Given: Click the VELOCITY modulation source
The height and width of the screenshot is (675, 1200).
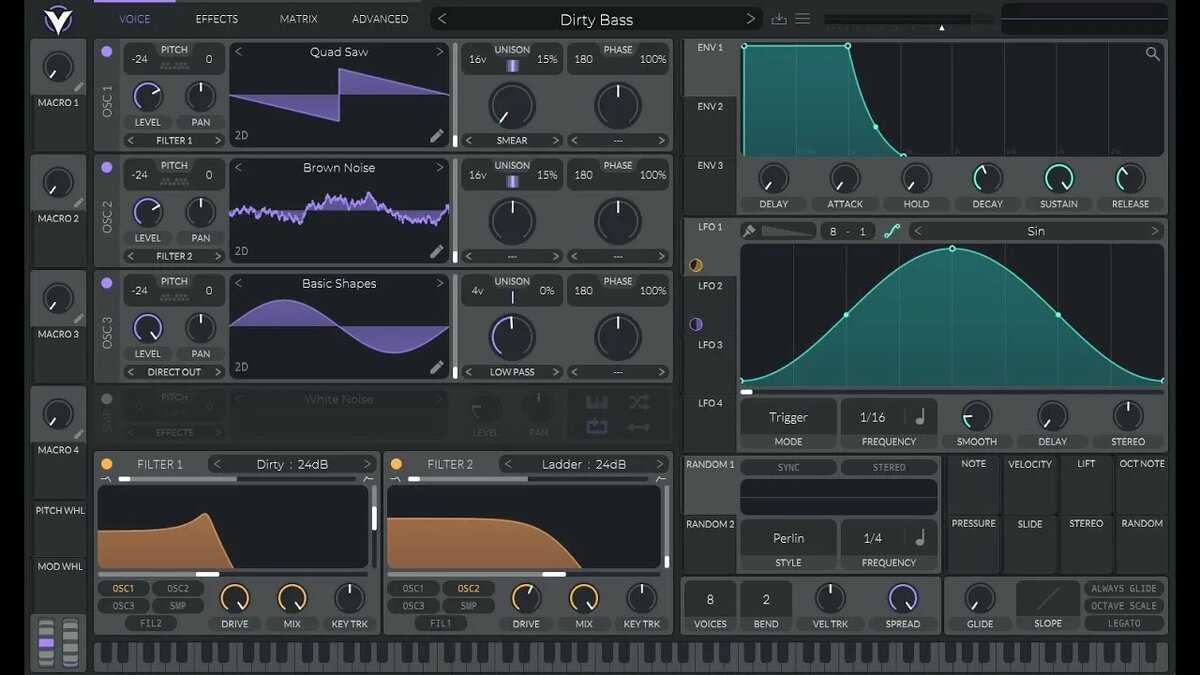Looking at the screenshot, I should coord(1030,484).
